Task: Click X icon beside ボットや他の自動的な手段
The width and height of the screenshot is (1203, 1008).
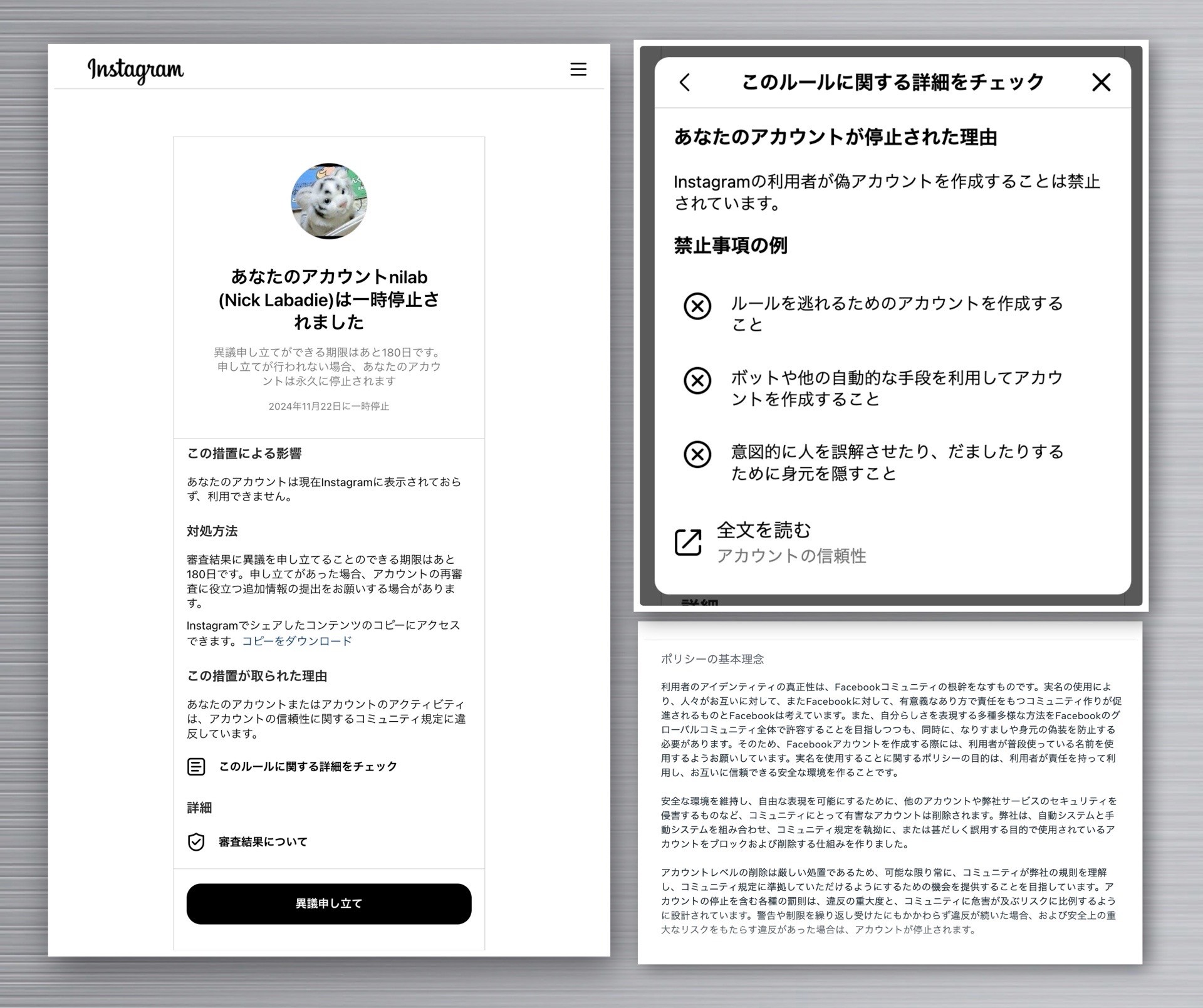Action: 697,380
